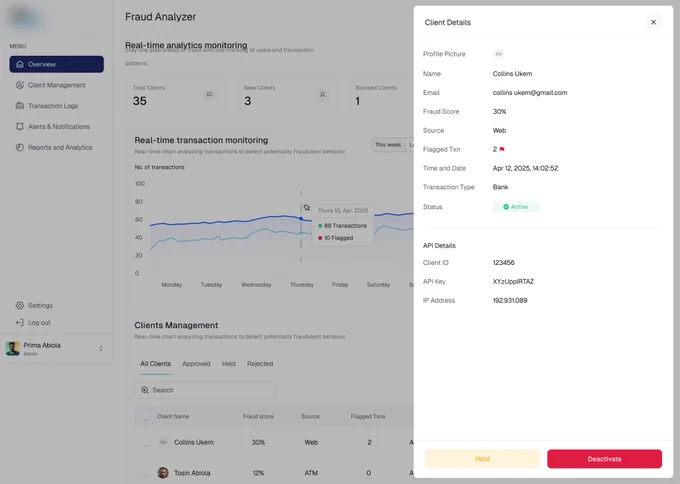Click the email collins.ukem@gmail.com

click(x=530, y=92)
